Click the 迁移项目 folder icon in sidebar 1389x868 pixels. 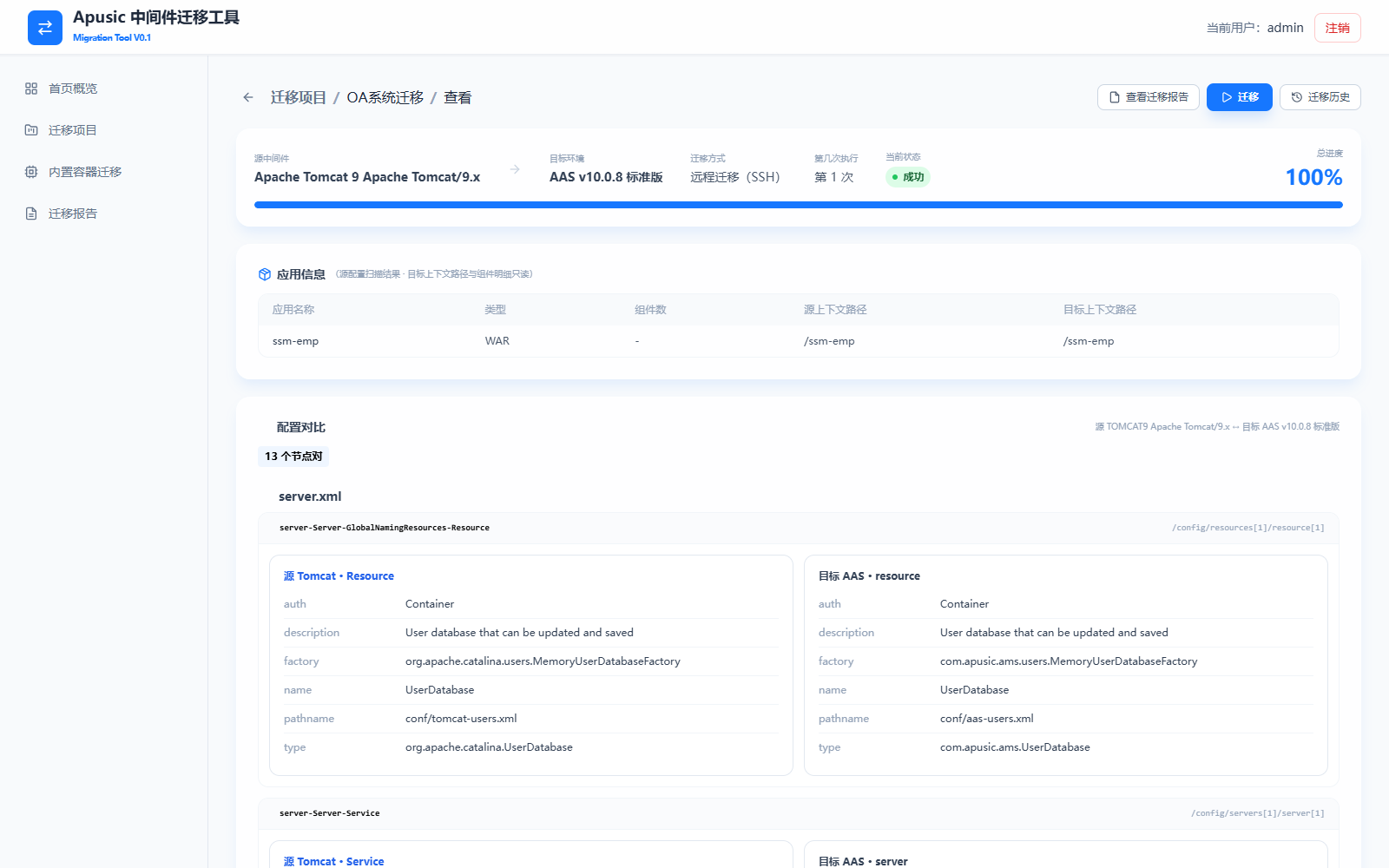[x=31, y=130]
